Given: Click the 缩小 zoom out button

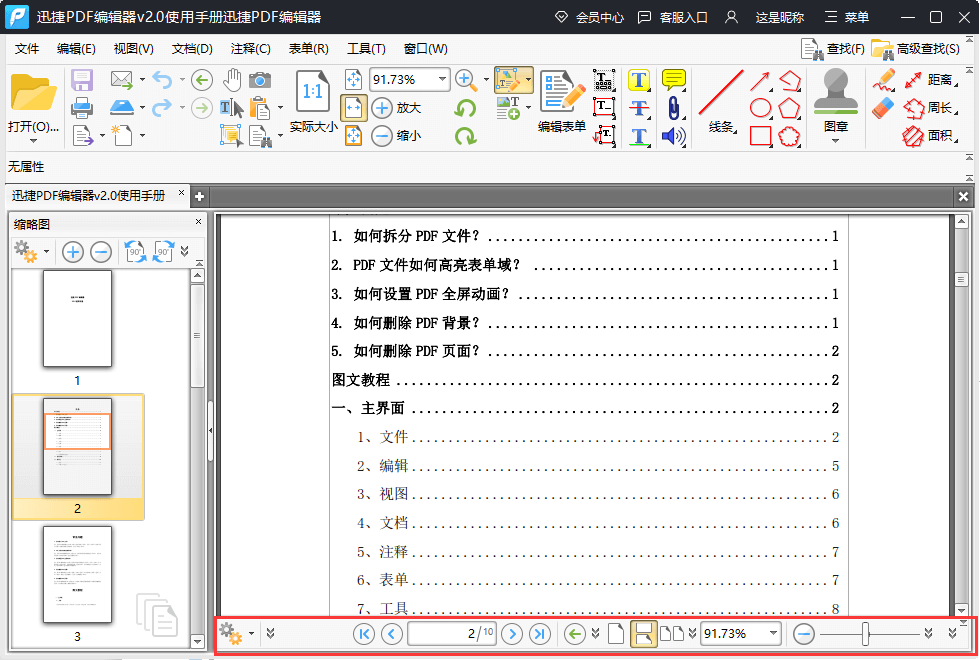Looking at the screenshot, I should (396, 136).
